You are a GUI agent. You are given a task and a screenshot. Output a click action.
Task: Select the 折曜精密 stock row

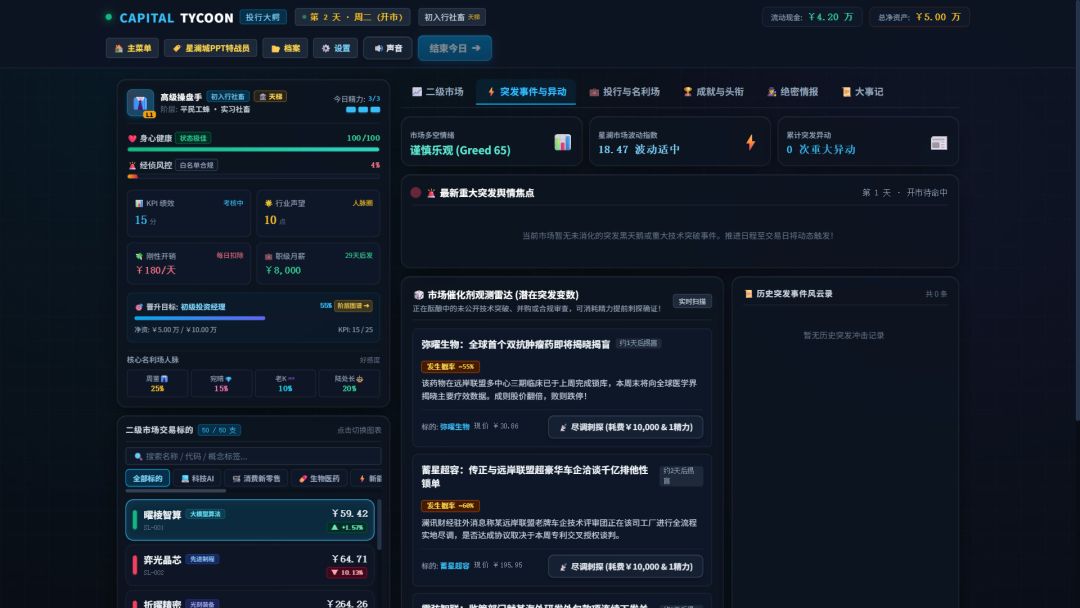pyautogui.click(x=250, y=600)
